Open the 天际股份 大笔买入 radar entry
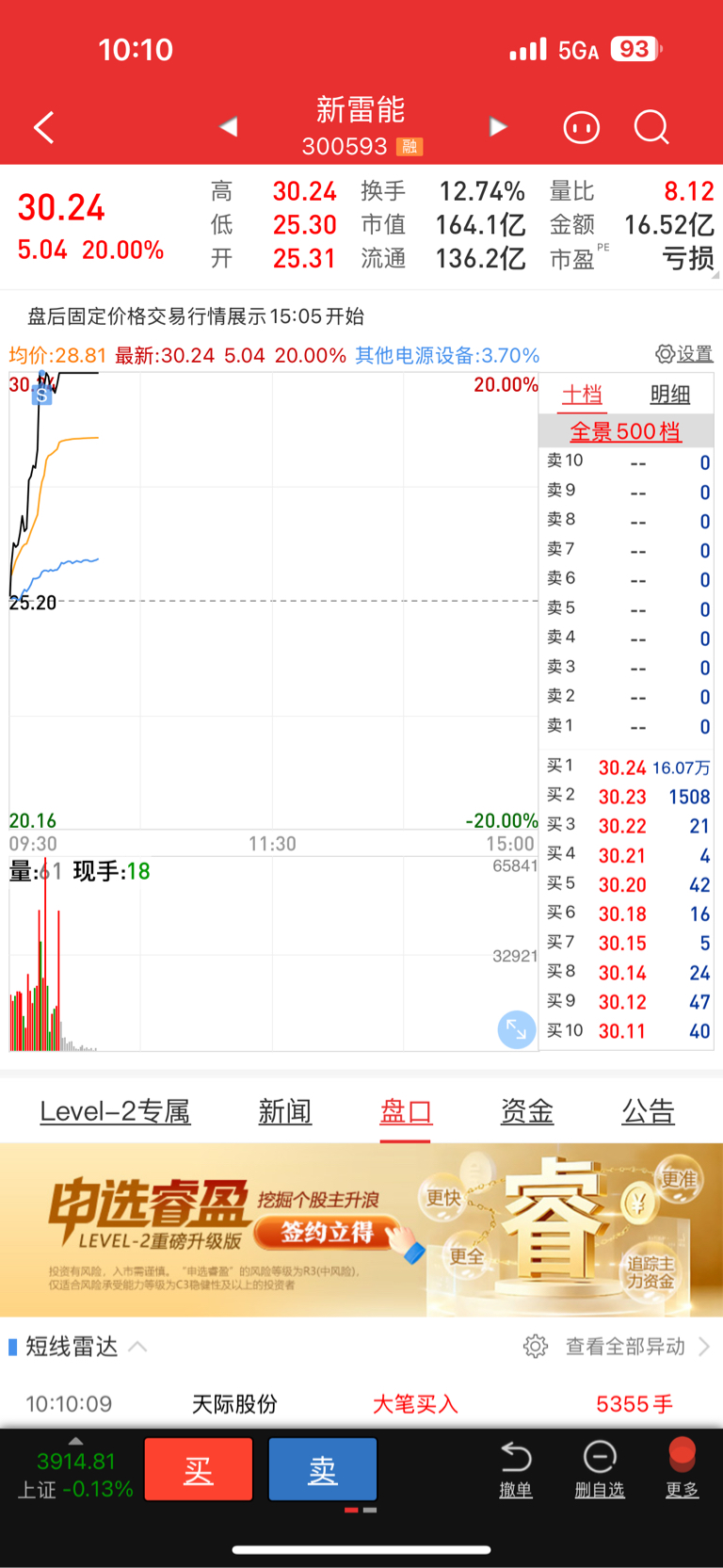Viewport: 723px width, 1568px height. 361,1404
